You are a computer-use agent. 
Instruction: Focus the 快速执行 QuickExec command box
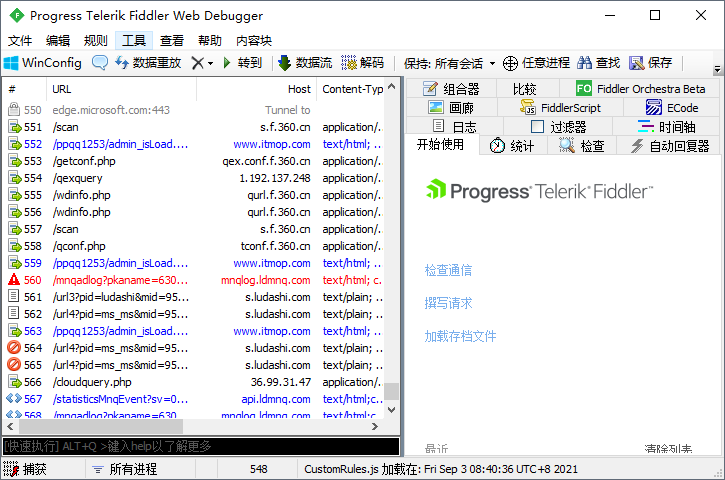pyautogui.click(x=201, y=446)
